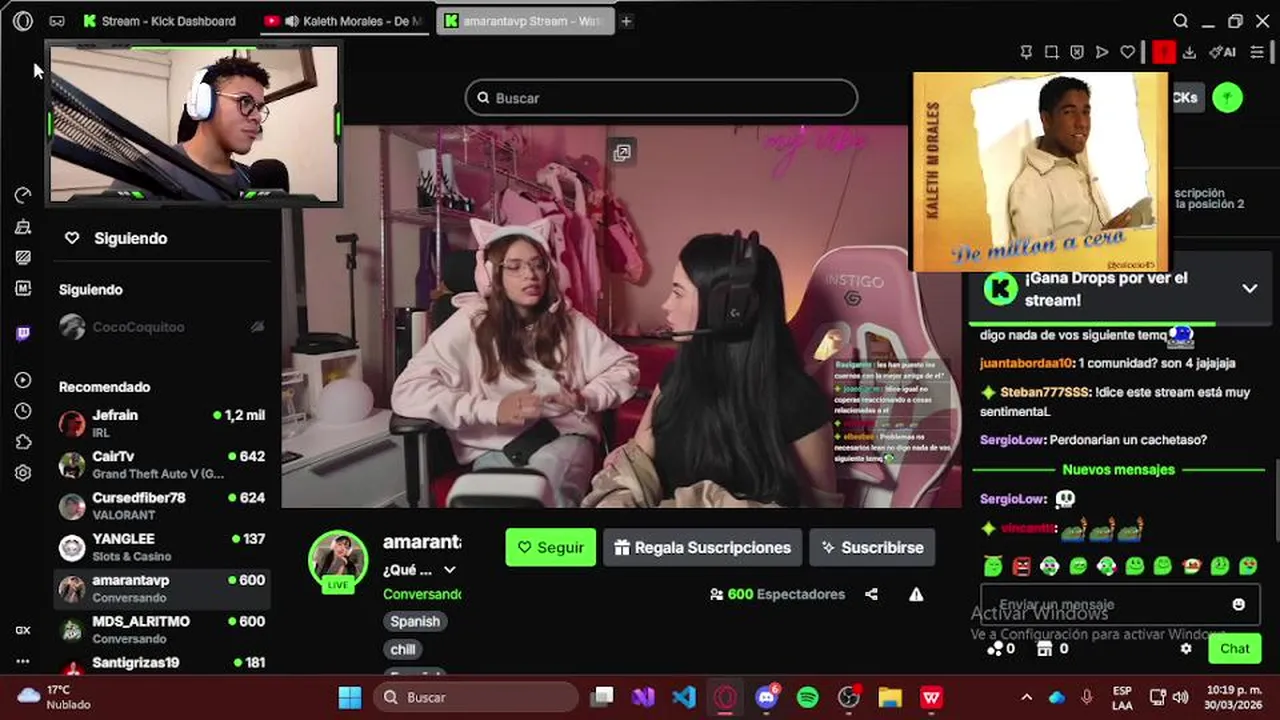The image size is (1280, 720).
Task: Click the downloads arrow icon in the toolbar
Action: tap(1189, 52)
